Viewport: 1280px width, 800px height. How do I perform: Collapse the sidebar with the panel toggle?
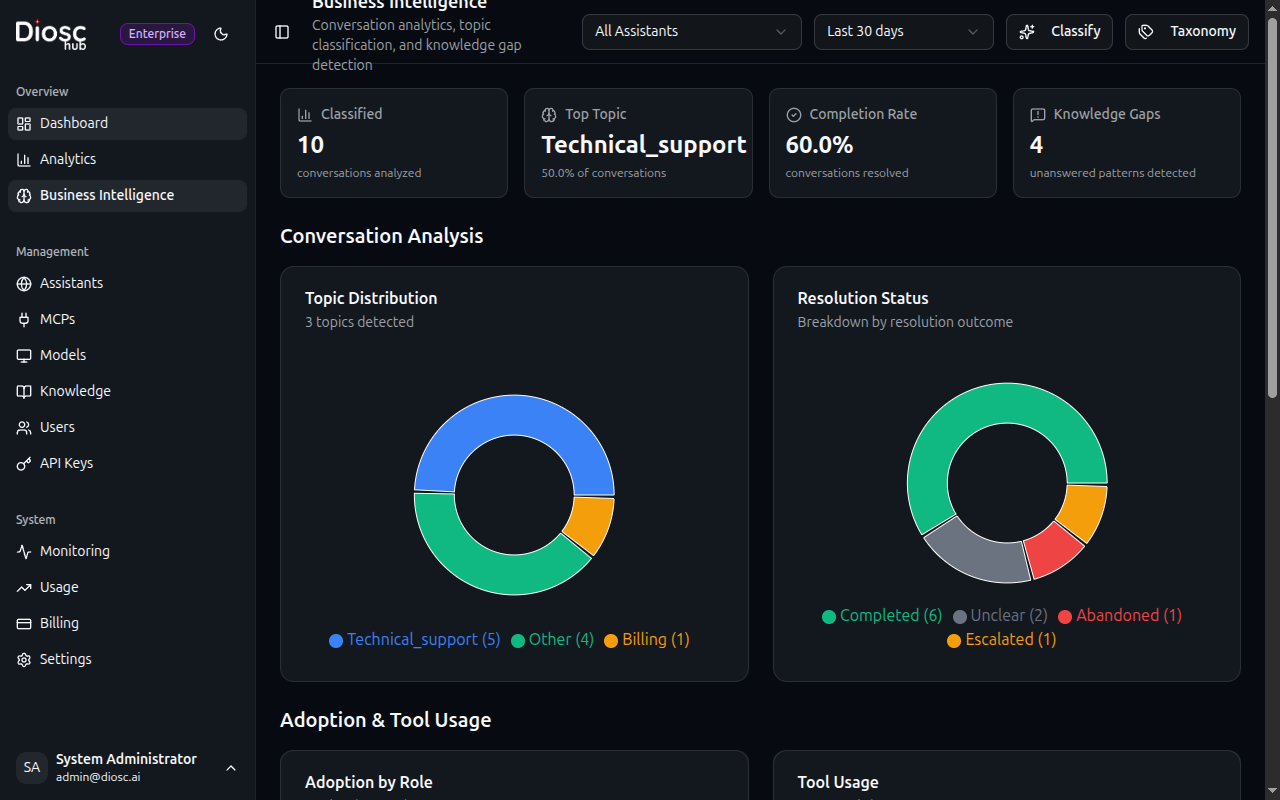(x=282, y=31)
